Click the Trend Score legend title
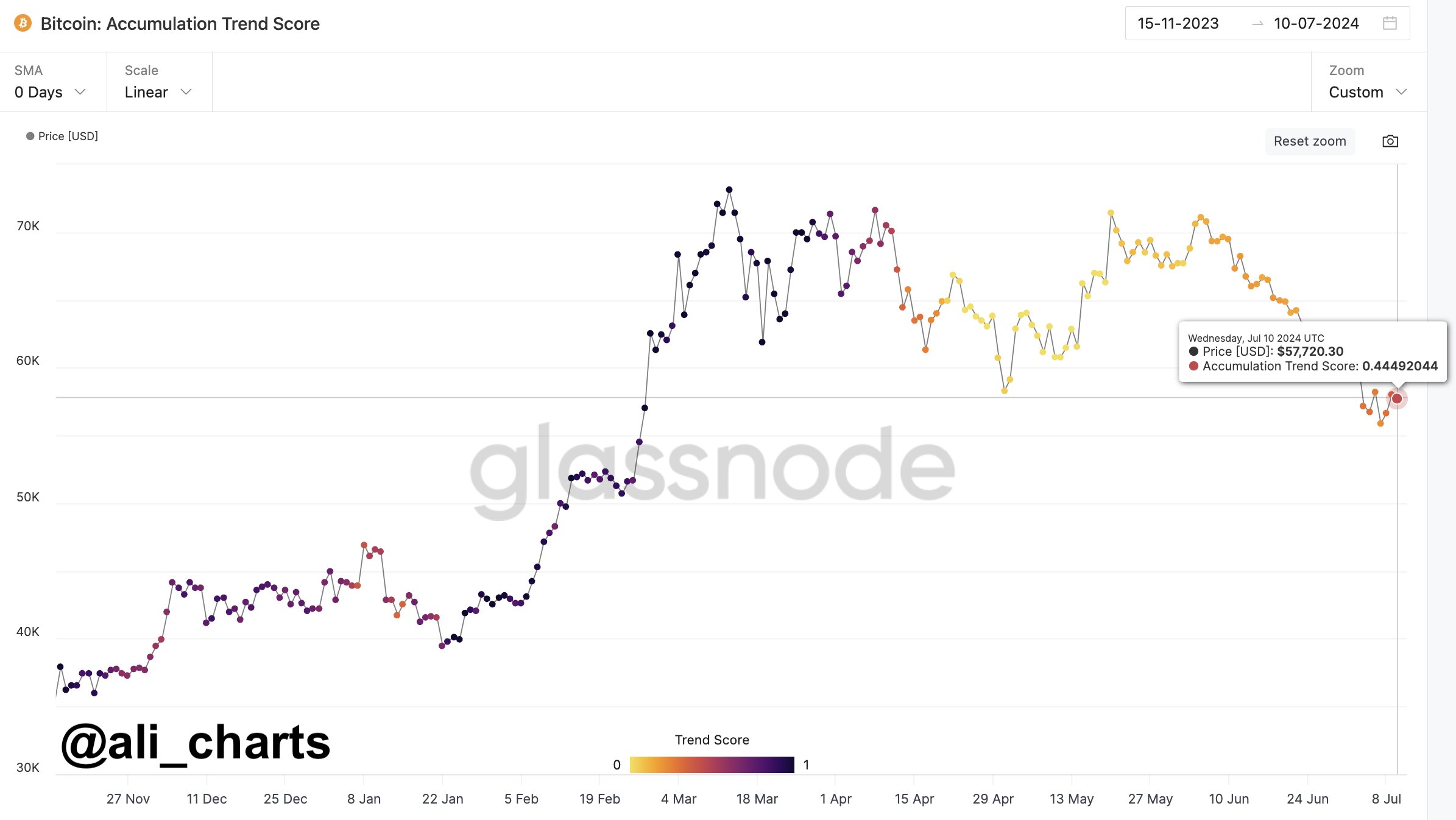 pos(712,740)
